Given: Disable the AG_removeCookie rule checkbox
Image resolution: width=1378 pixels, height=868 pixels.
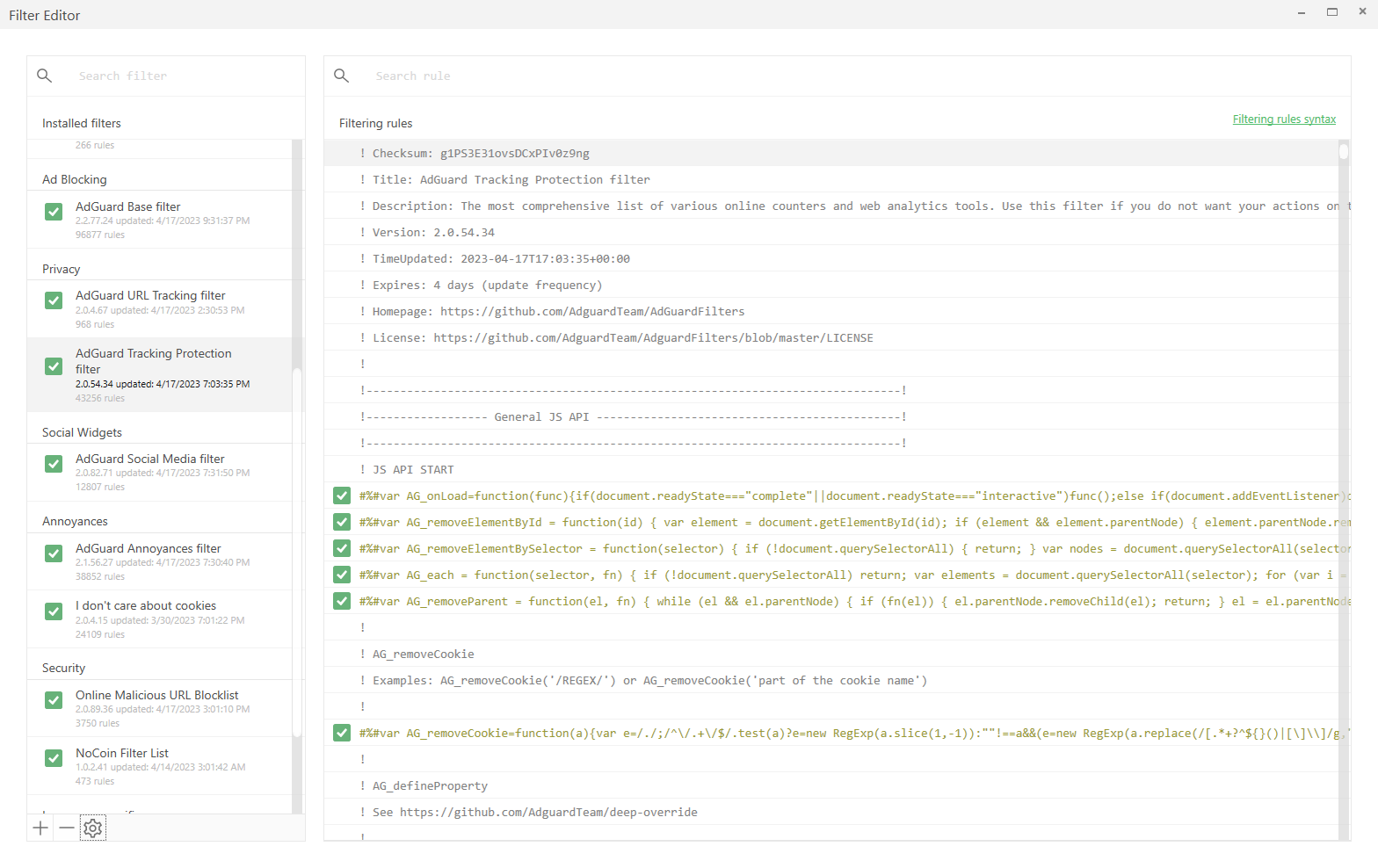Looking at the screenshot, I should click(x=342, y=733).
